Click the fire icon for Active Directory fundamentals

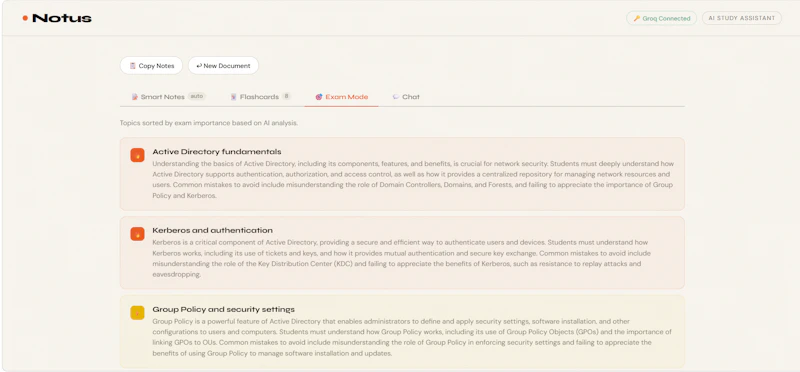tap(137, 155)
